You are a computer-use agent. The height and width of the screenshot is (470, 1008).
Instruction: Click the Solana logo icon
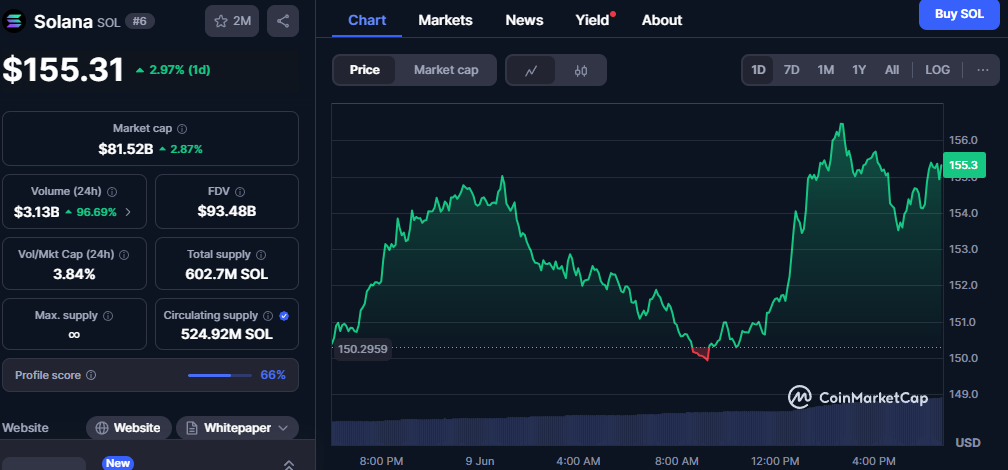(14, 21)
